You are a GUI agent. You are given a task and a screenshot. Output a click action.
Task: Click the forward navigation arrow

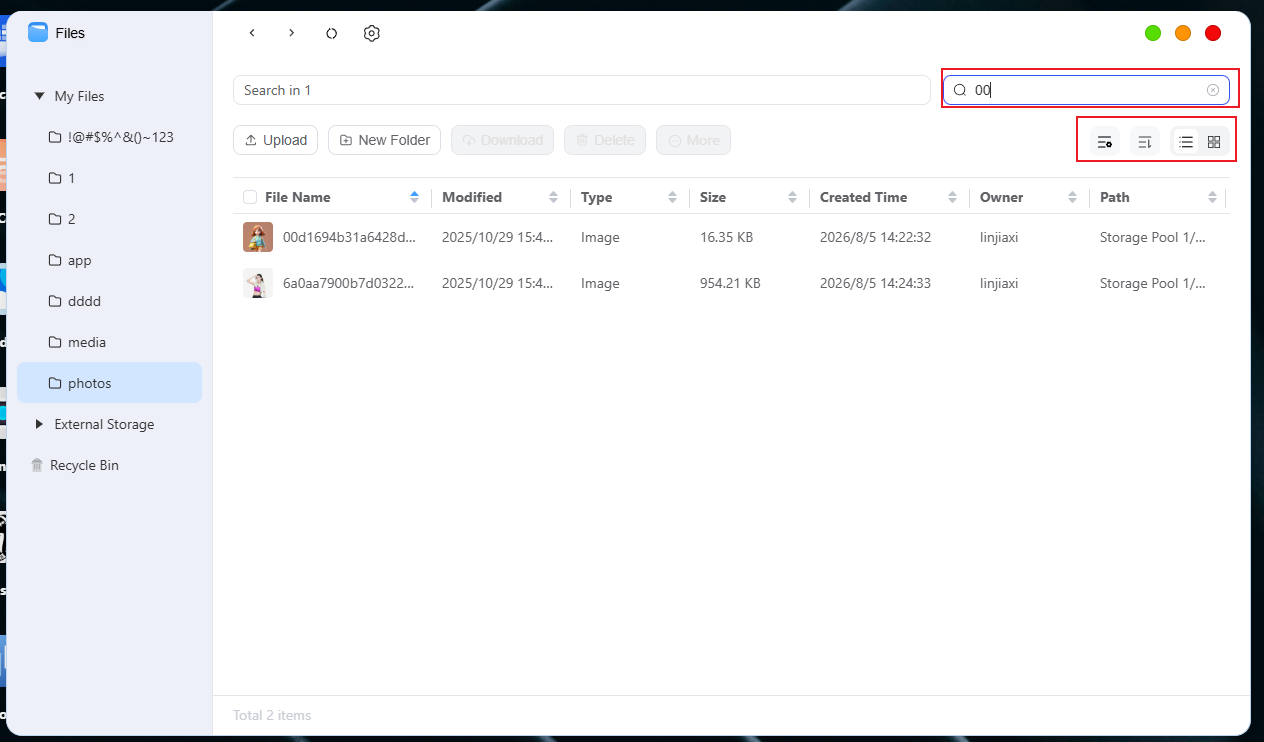coord(292,33)
